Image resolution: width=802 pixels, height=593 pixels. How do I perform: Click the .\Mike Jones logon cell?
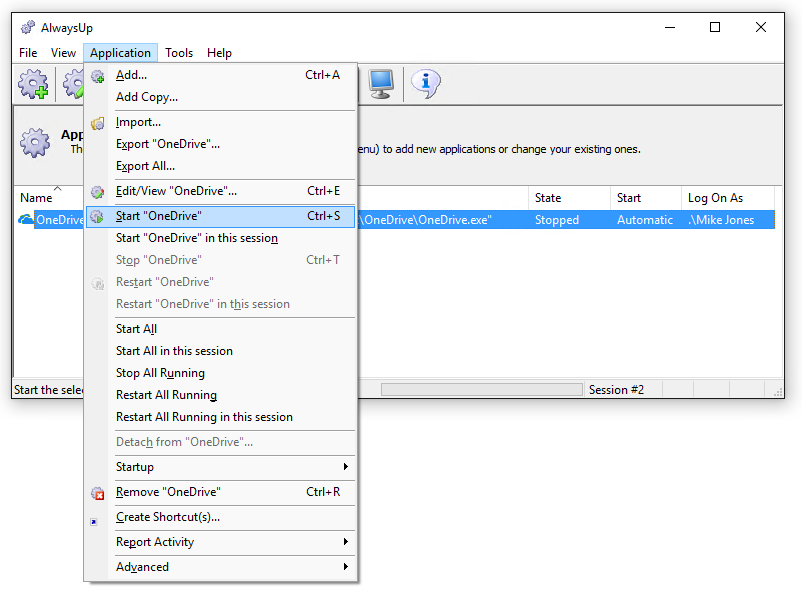(x=721, y=220)
